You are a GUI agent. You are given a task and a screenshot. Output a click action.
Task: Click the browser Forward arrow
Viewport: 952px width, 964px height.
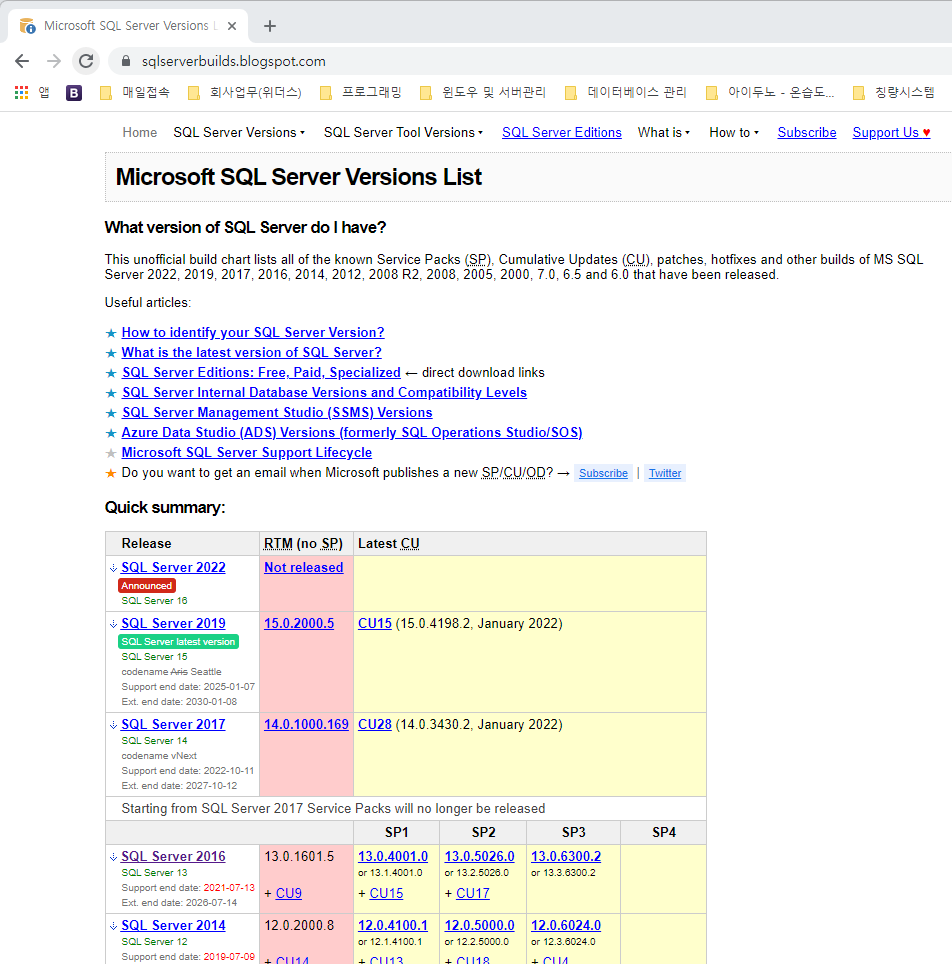point(54,61)
